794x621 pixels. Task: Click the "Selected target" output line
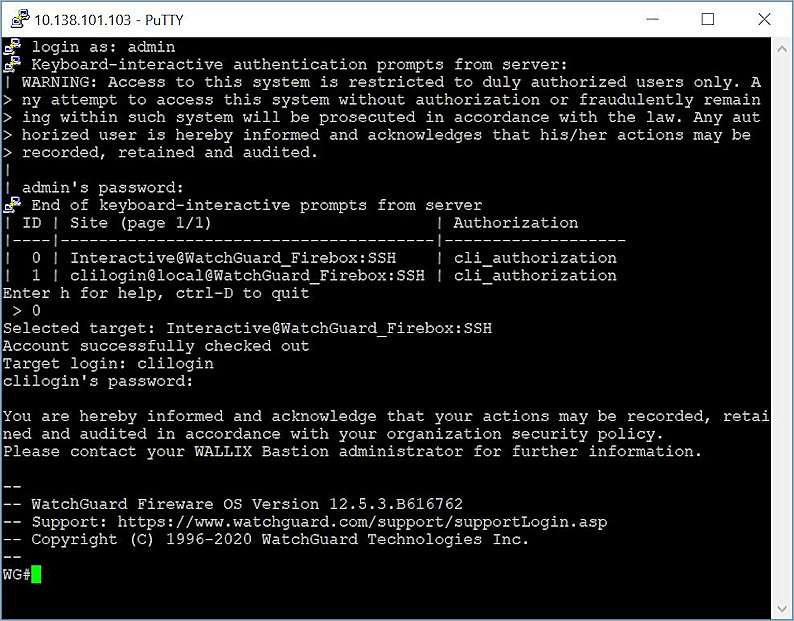pyautogui.click(x=247, y=328)
